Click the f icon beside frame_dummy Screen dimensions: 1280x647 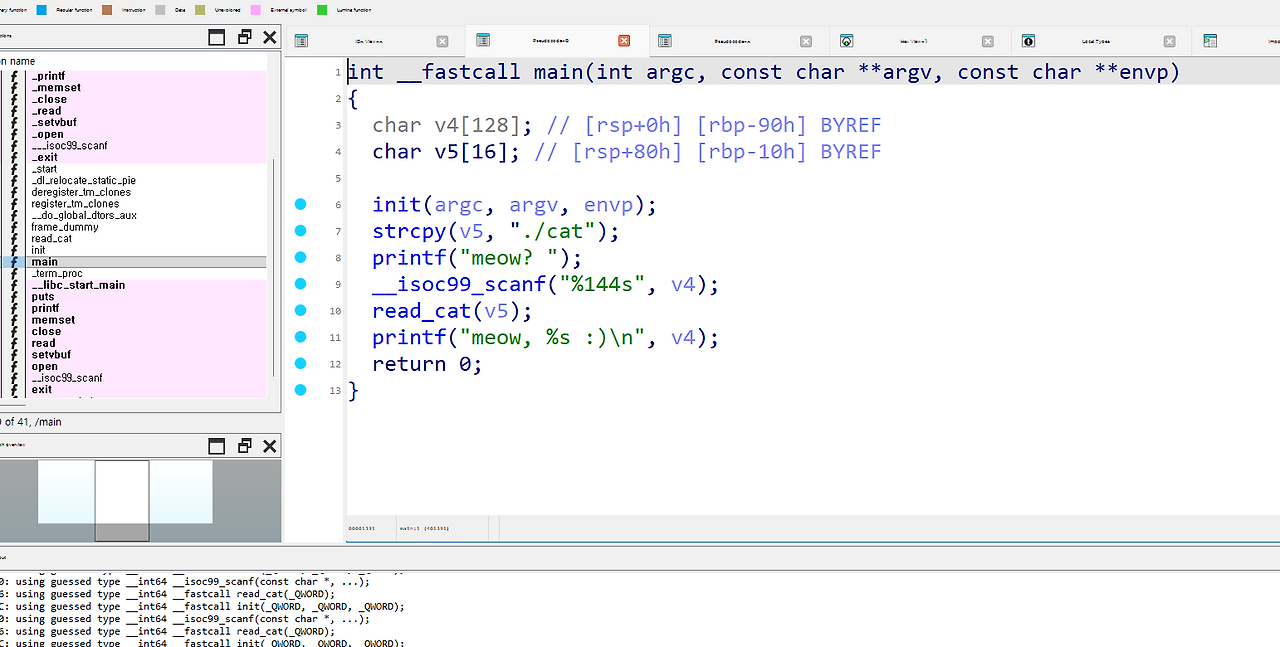pos(14,227)
